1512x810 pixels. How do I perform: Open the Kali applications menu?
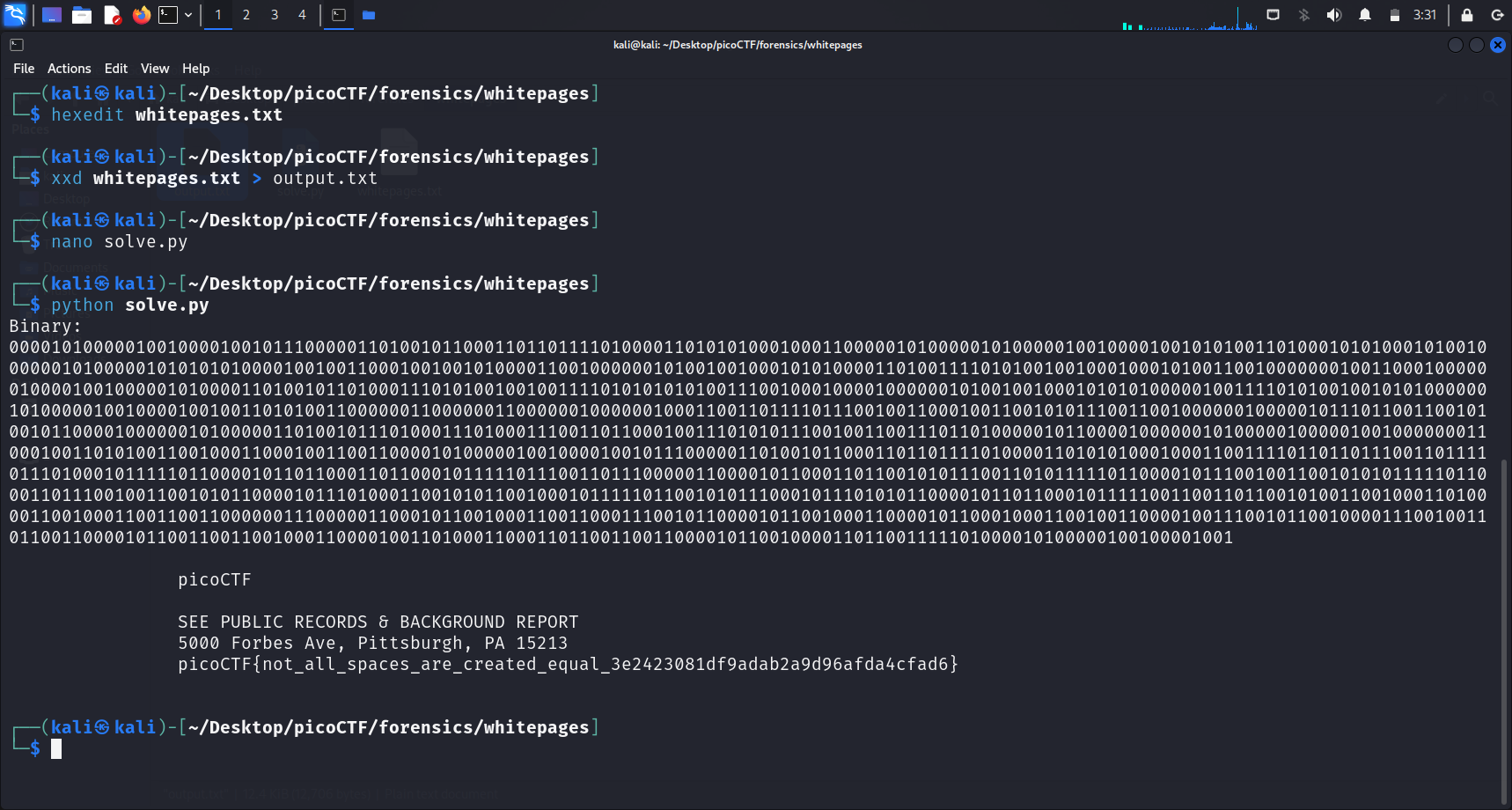pyautogui.click(x=15, y=15)
